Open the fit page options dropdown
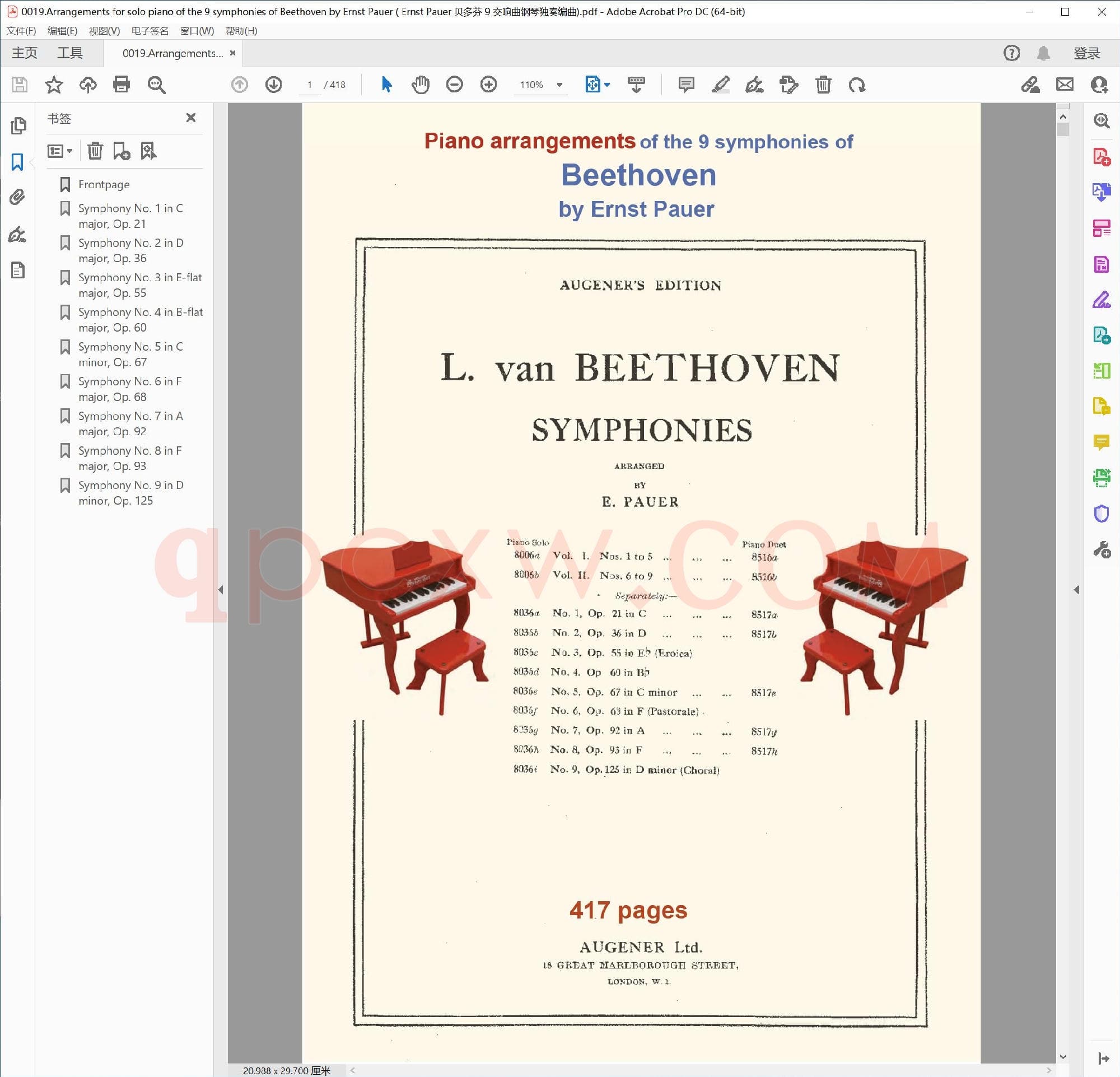The image size is (1120, 1077). 607,85
